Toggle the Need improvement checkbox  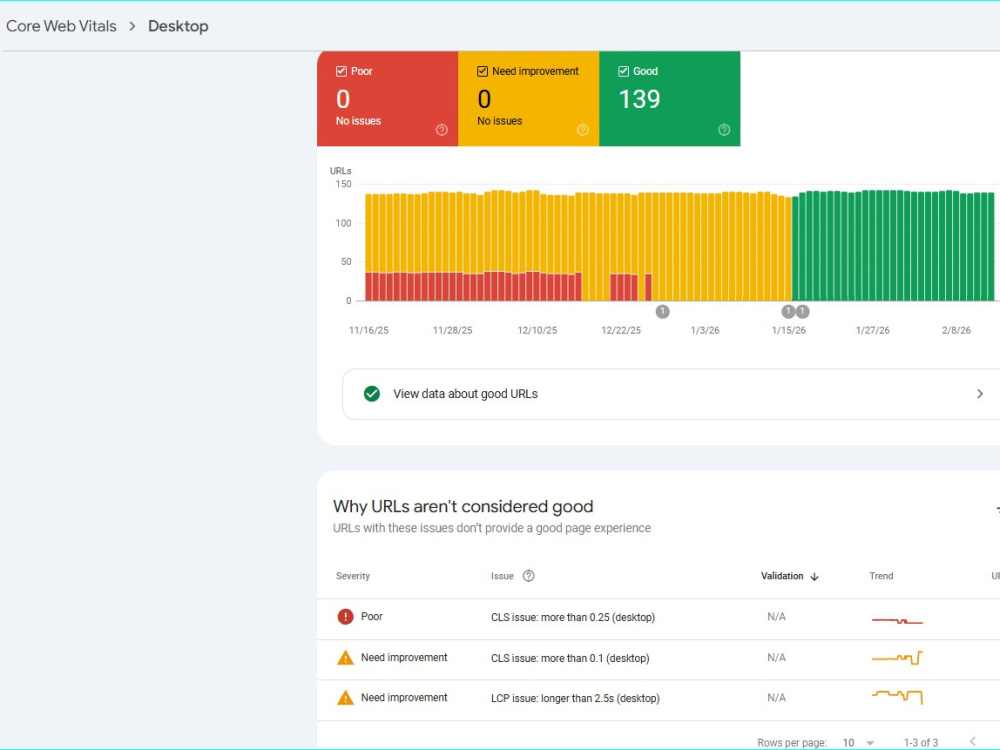[483, 71]
